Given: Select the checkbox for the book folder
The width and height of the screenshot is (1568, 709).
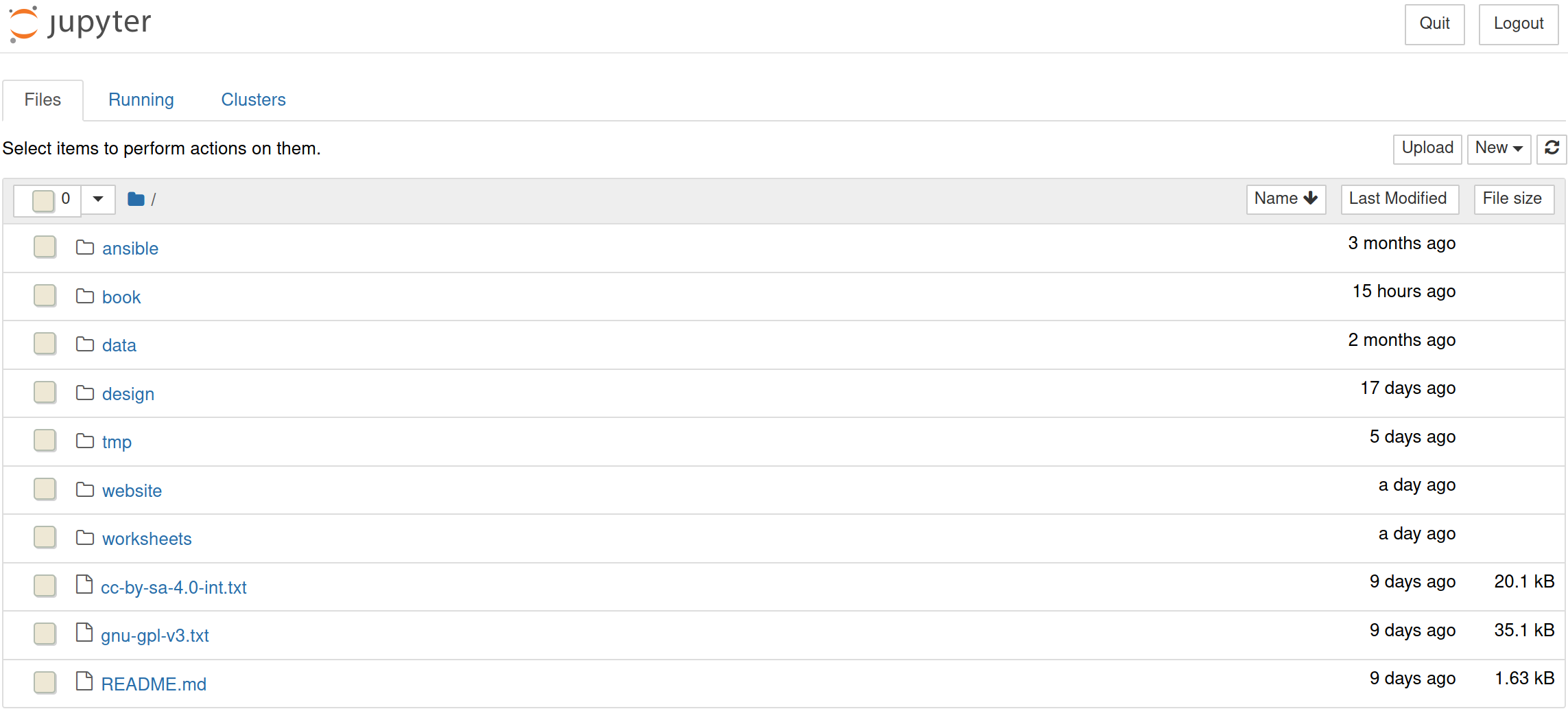Looking at the screenshot, I should tap(45, 295).
